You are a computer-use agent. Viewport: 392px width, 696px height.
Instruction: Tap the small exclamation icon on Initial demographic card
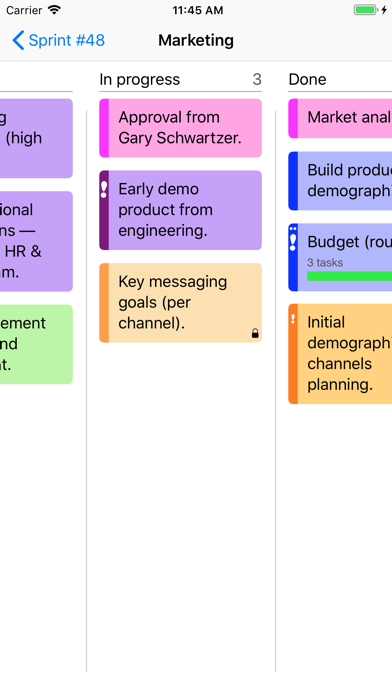point(293,319)
